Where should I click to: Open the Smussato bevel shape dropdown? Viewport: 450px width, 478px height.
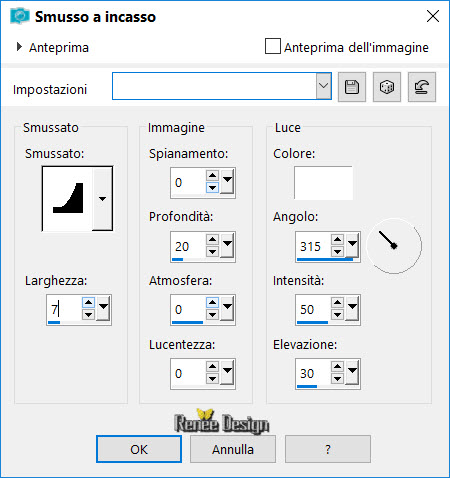[102, 199]
